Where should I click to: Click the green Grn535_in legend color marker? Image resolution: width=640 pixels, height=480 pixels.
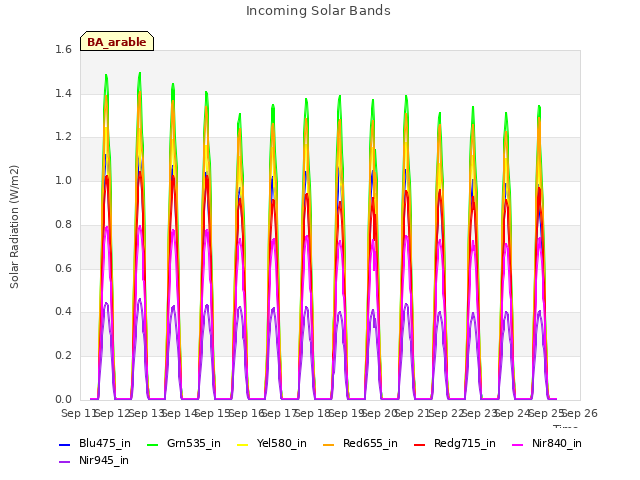click(x=152, y=445)
